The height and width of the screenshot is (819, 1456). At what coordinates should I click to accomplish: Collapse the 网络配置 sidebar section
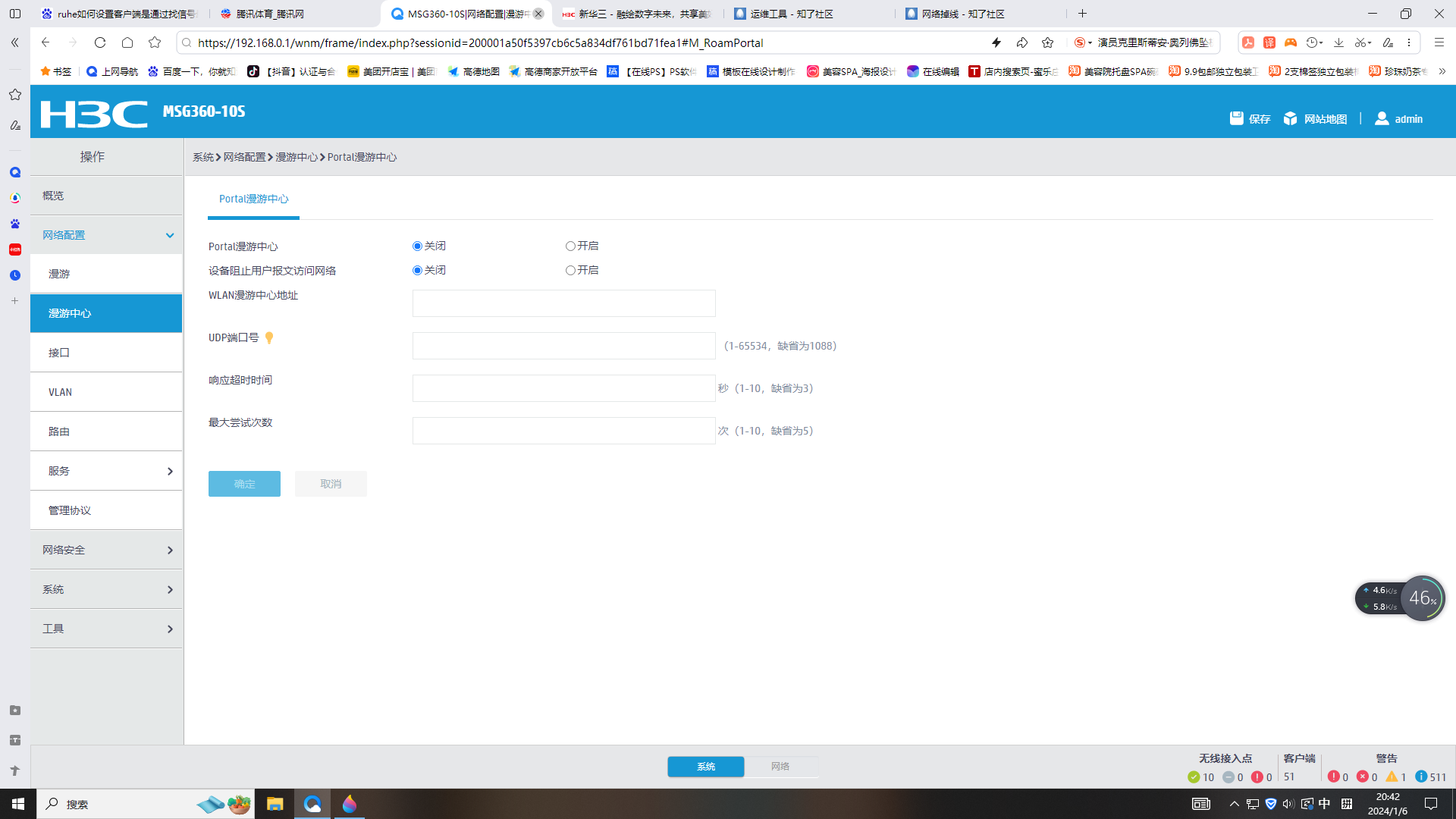tap(170, 235)
